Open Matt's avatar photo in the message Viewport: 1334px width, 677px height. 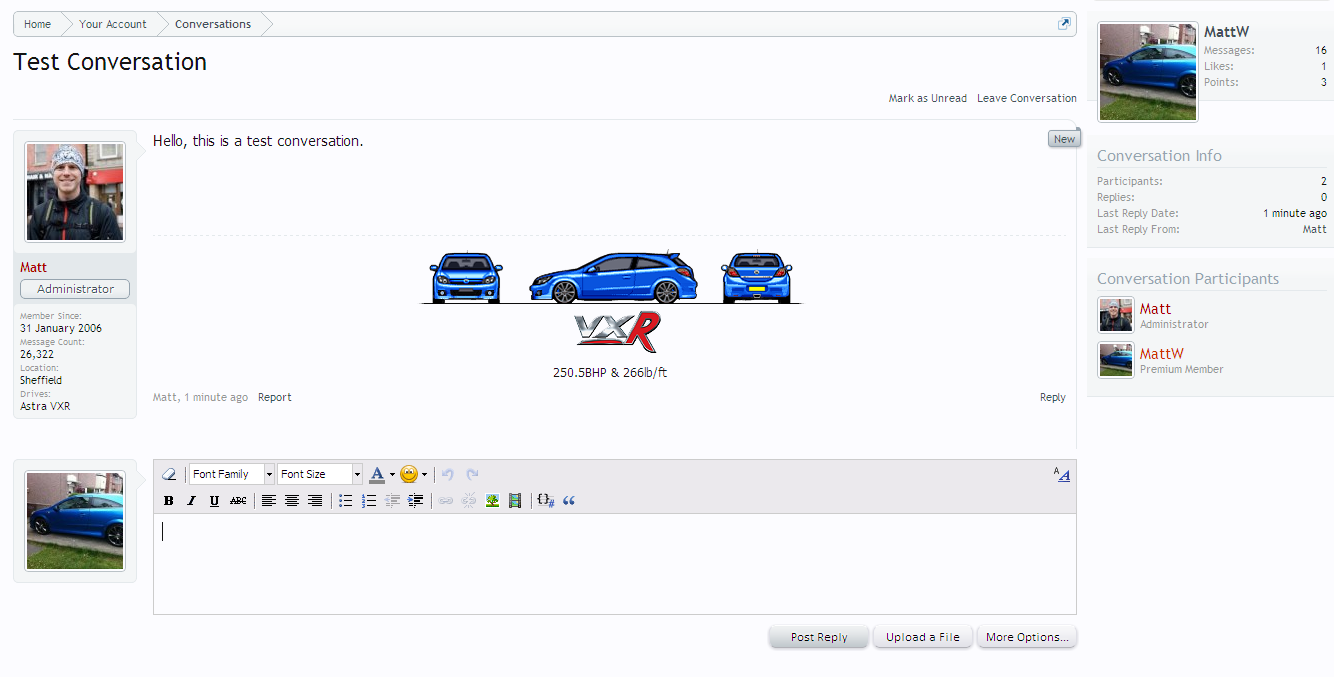75,191
